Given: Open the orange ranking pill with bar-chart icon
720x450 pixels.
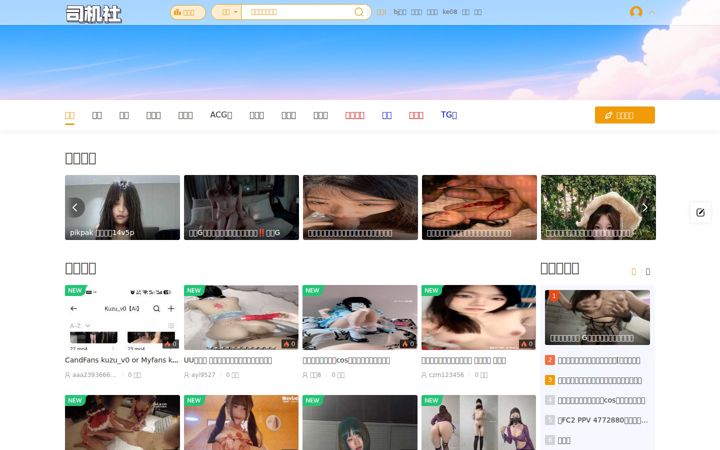Looking at the screenshot, I should click(x=187, y=12).
